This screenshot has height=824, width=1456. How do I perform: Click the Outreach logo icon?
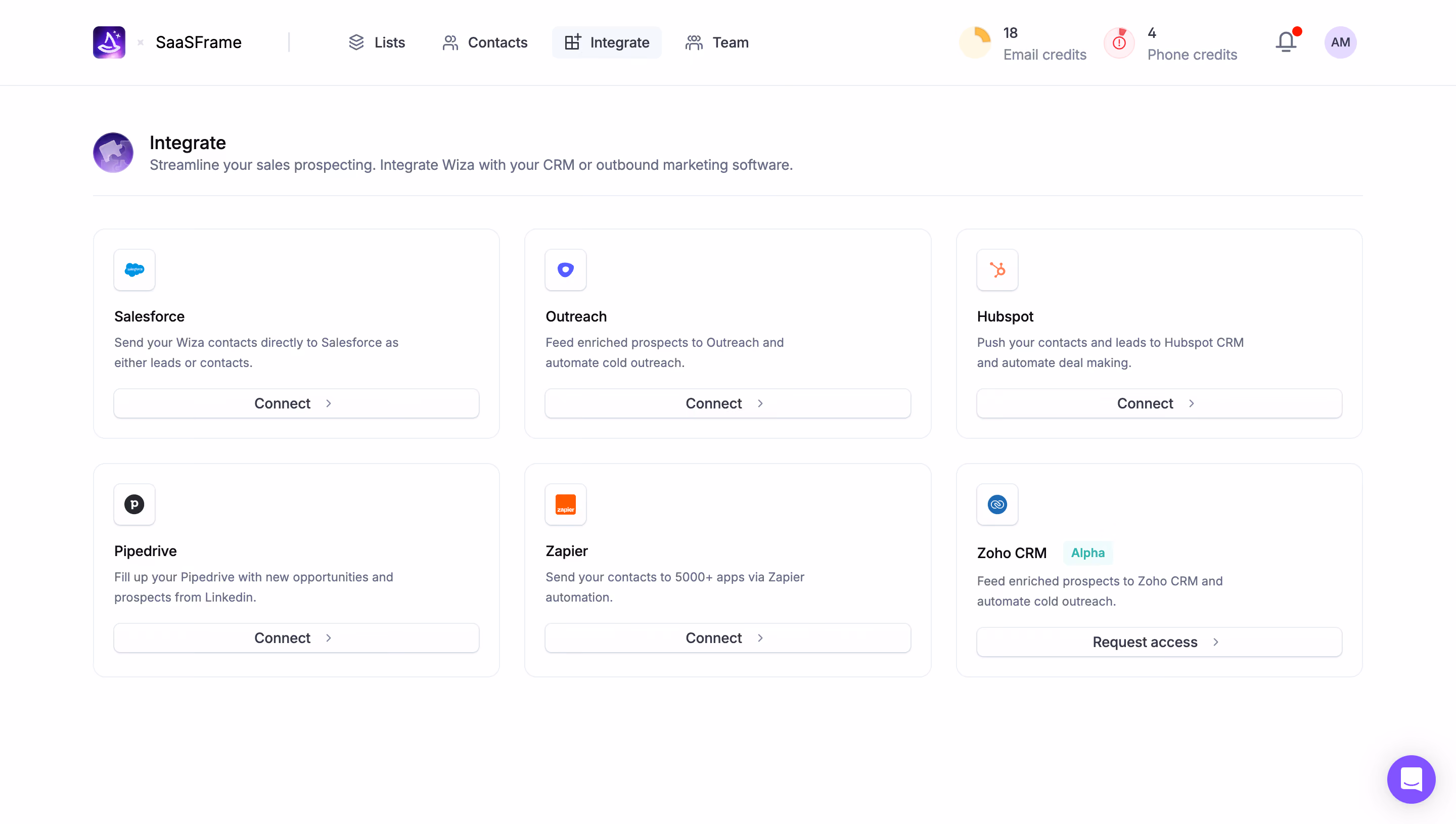click(x=566, y=270)
